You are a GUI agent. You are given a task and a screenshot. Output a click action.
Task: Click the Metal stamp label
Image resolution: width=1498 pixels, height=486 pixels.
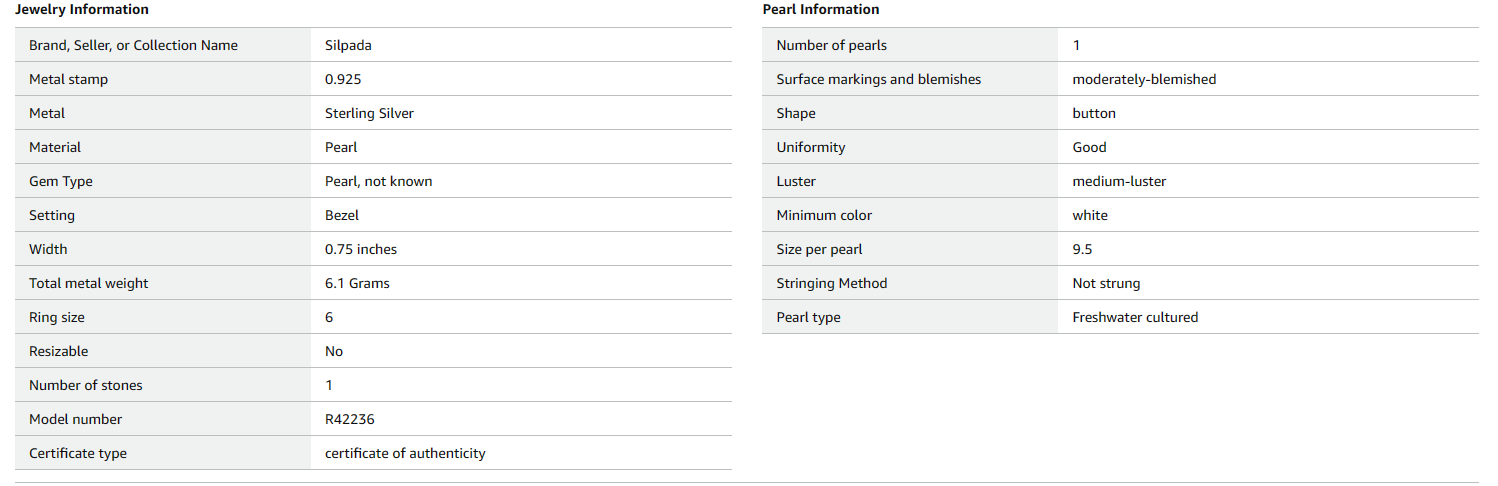[68, 79]
